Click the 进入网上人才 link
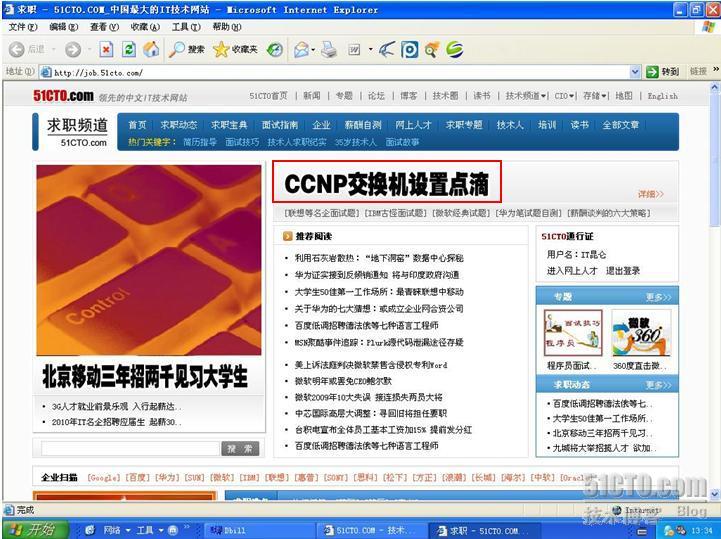Viewport: 721px width, 539px height. pos(572,271)
